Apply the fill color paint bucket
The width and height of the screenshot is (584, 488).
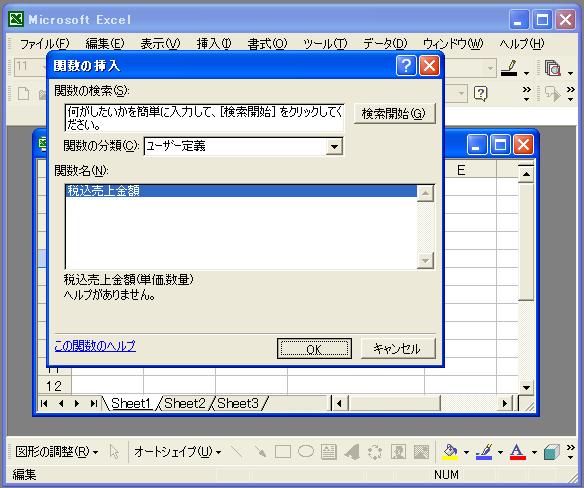tap(450, 452)
